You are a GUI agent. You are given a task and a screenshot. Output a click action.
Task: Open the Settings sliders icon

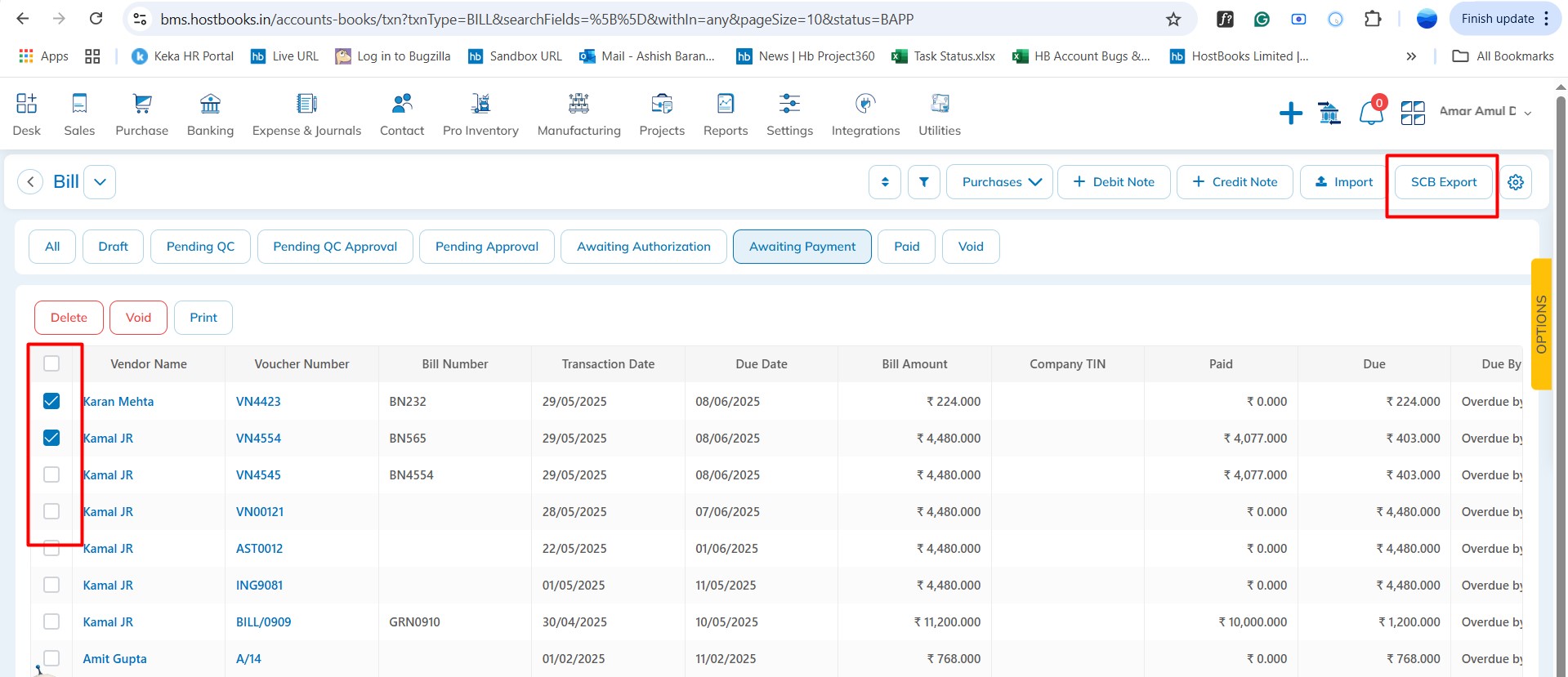[789, 104]
